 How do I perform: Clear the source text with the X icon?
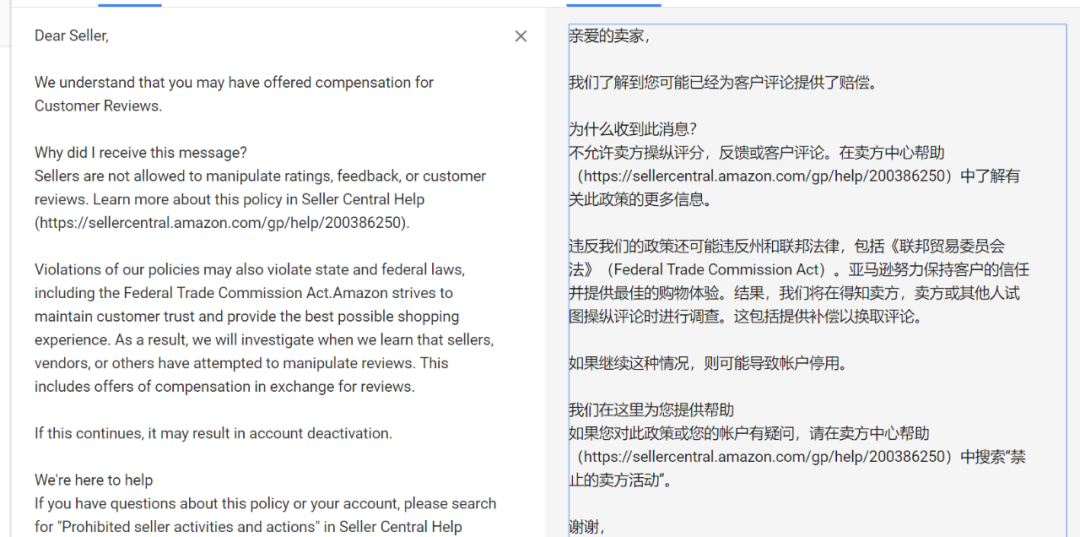pos(521,36)
